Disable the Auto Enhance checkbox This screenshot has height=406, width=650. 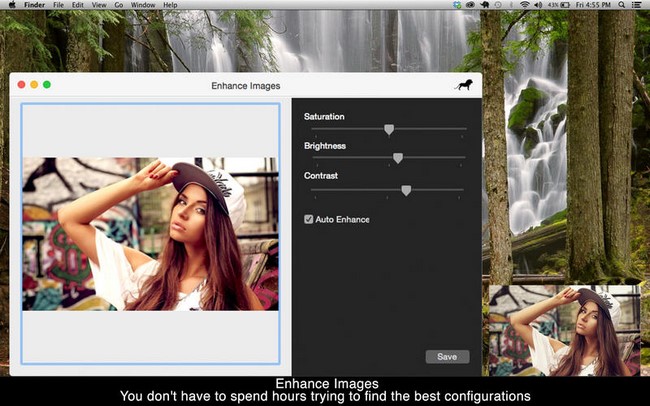click(x=309, y=219)
